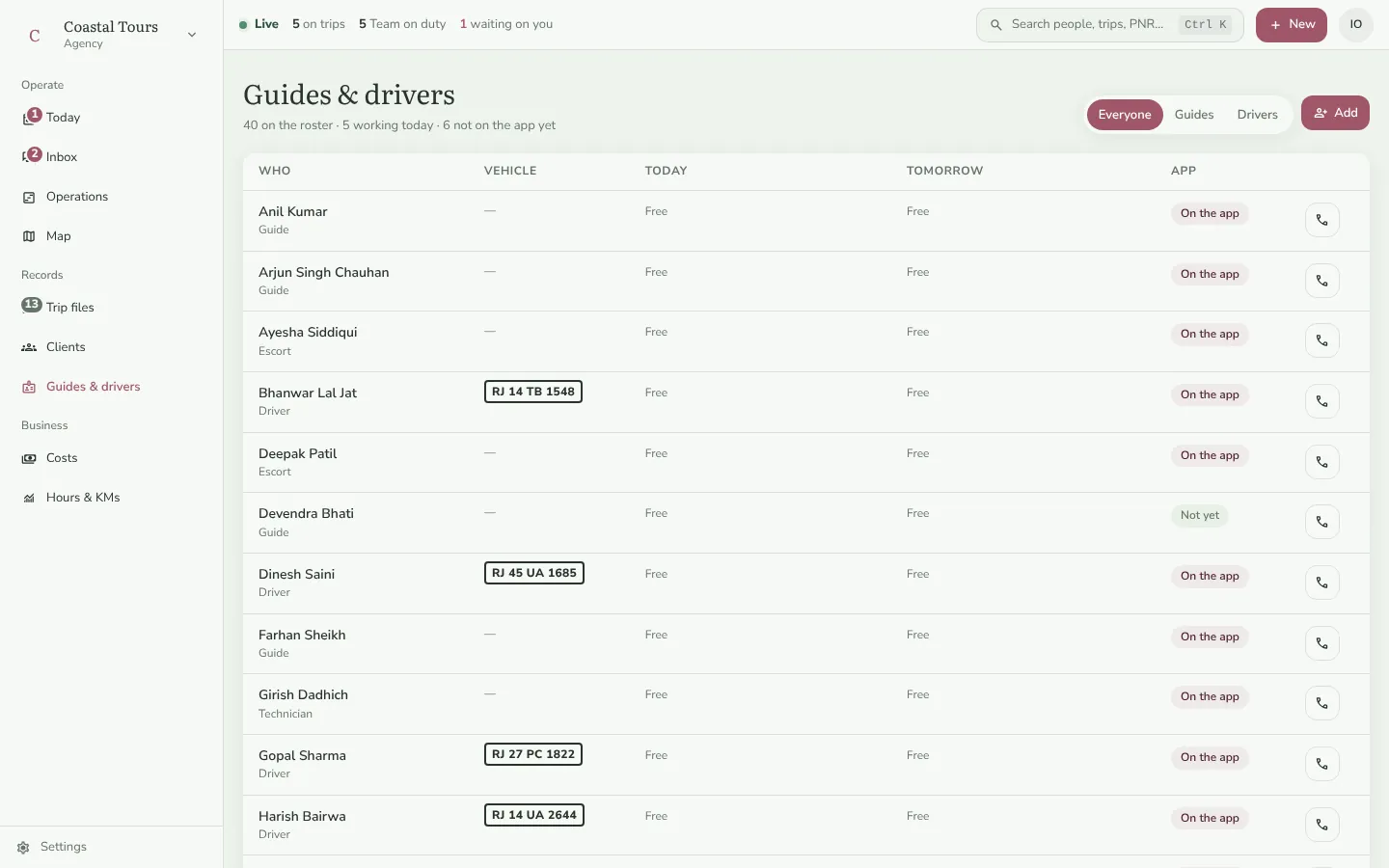The height and width of the screenshot is (868, 1389).
Task: Navigate to Clients page
Action: (x=111, y=347)
